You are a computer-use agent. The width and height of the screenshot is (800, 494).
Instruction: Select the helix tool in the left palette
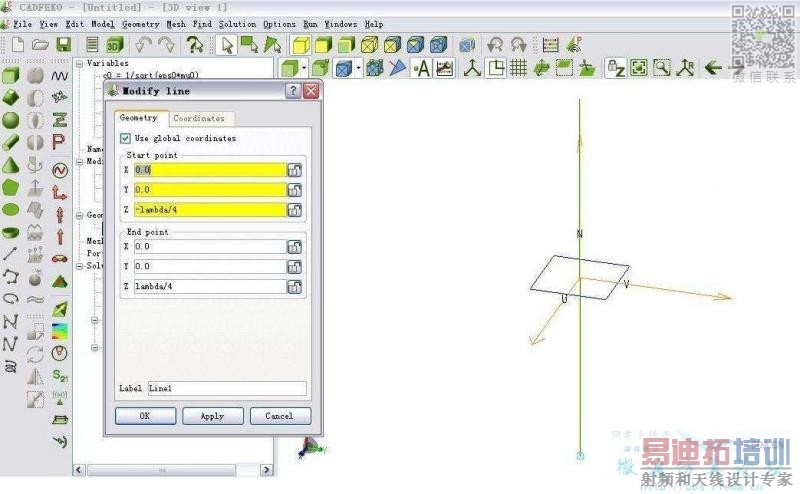coord(11,366)
